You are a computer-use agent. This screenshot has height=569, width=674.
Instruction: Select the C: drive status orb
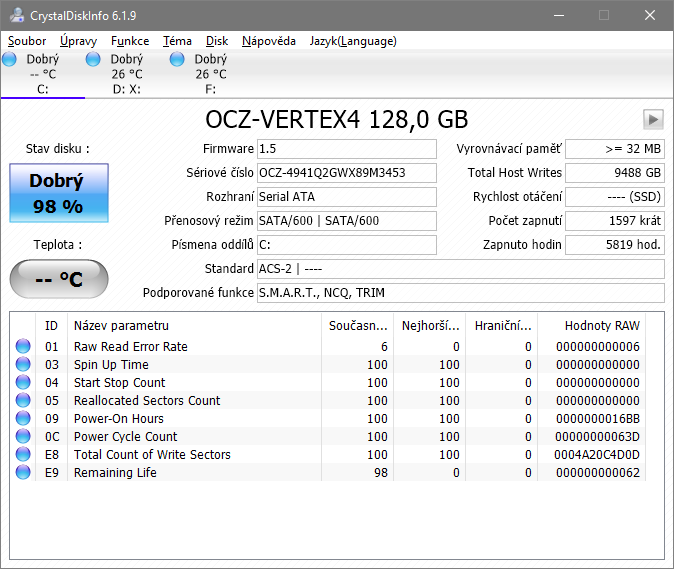[10, 59]
